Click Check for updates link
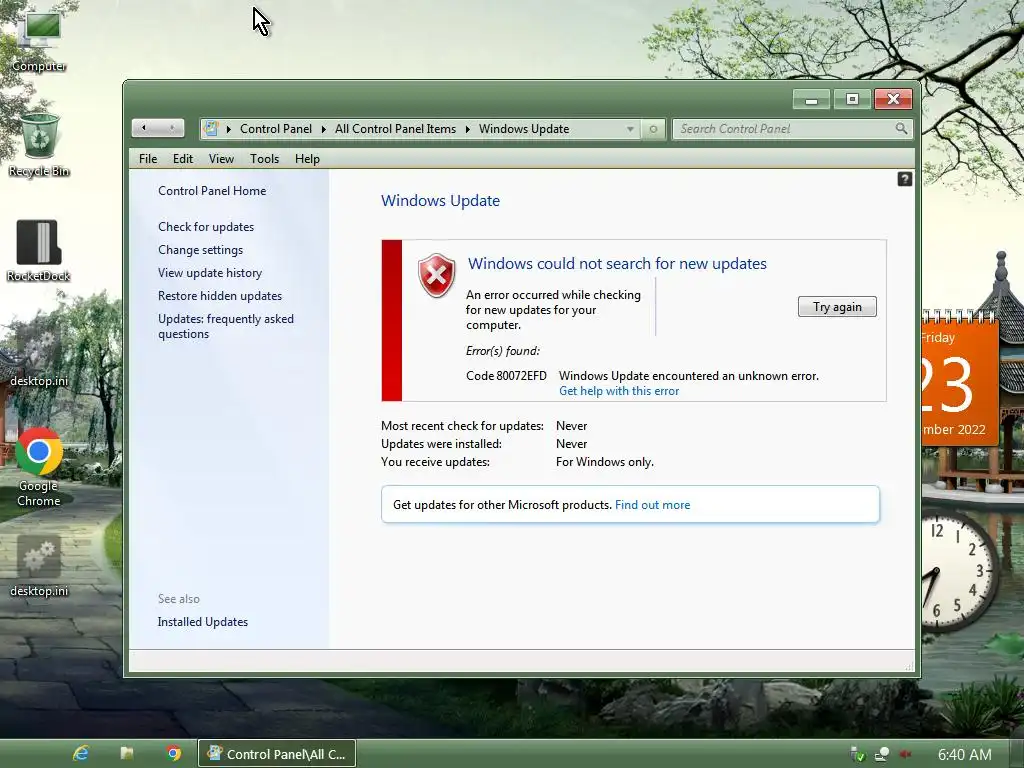Screen dimensions: 1024x768 pyautogui.click(x=206, y=227)
